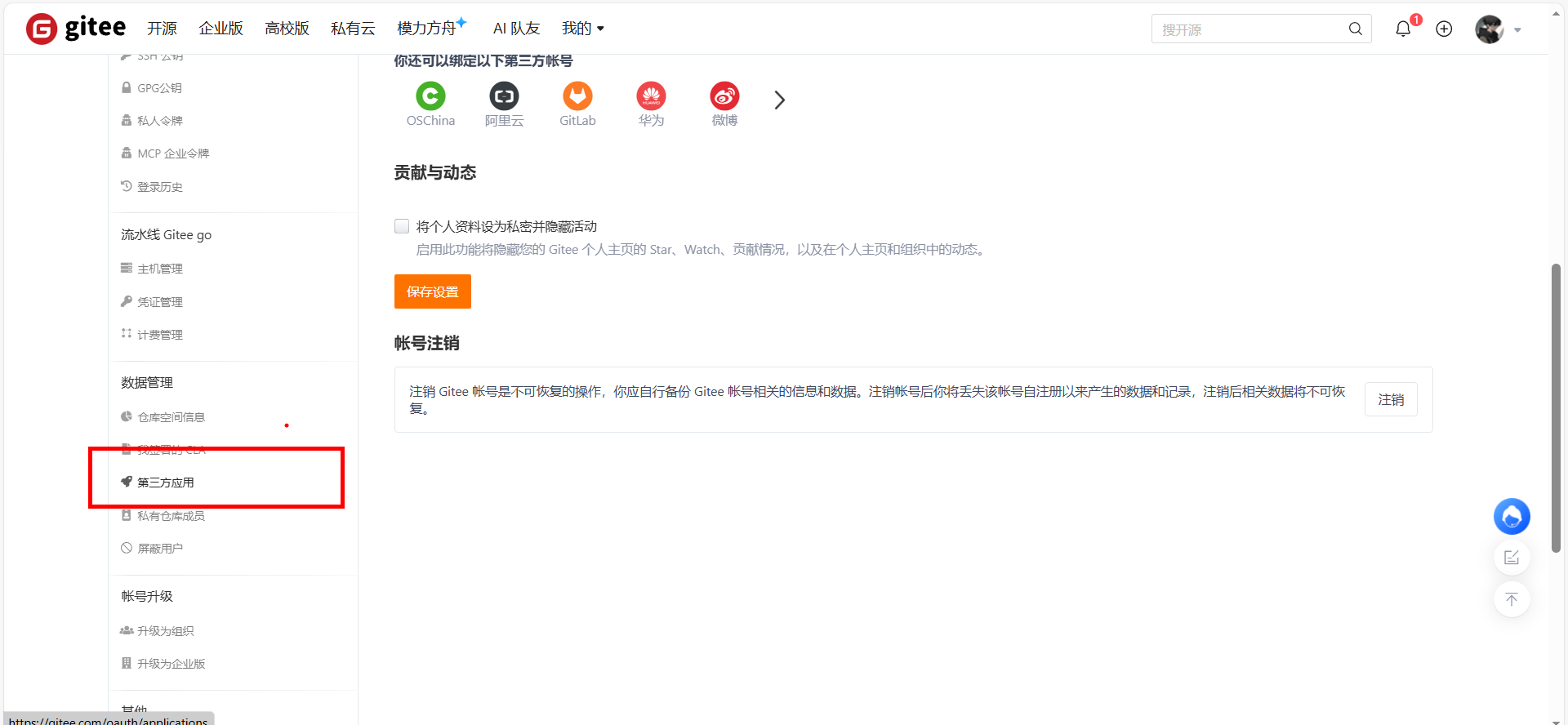Screen dimensions: 1568x725
Task: Click the Weibo account binding icon
Action: tap(724, 96)
